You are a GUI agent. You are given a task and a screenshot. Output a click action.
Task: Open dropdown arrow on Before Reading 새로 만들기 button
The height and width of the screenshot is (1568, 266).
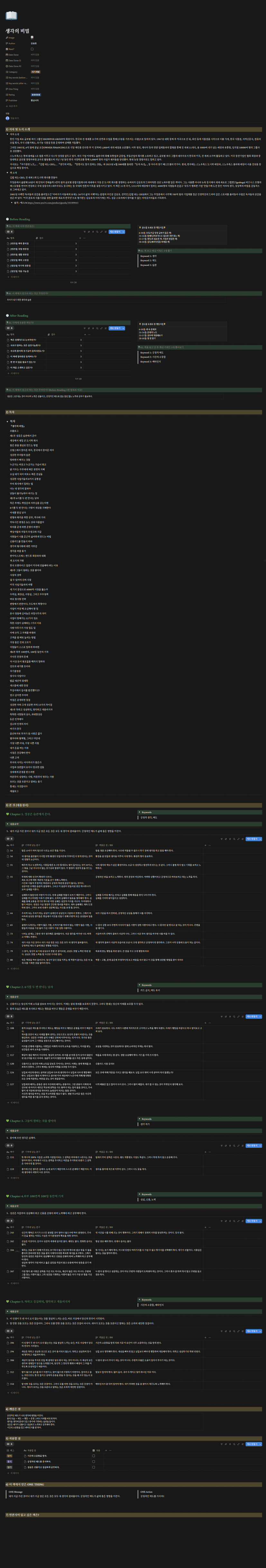[x=123, y=232]
